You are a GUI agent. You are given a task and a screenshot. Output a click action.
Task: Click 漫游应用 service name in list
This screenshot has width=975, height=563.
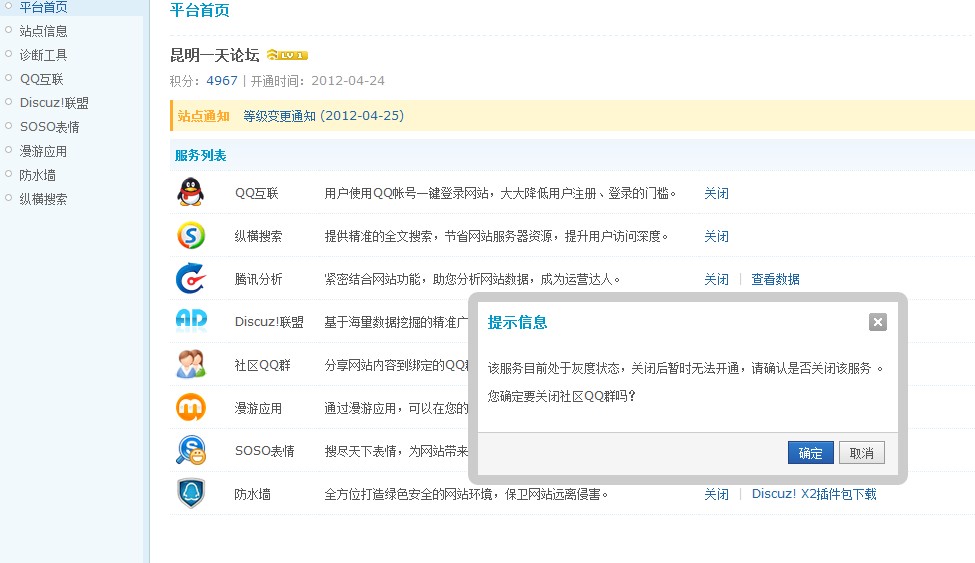click(x=259, y=408)
